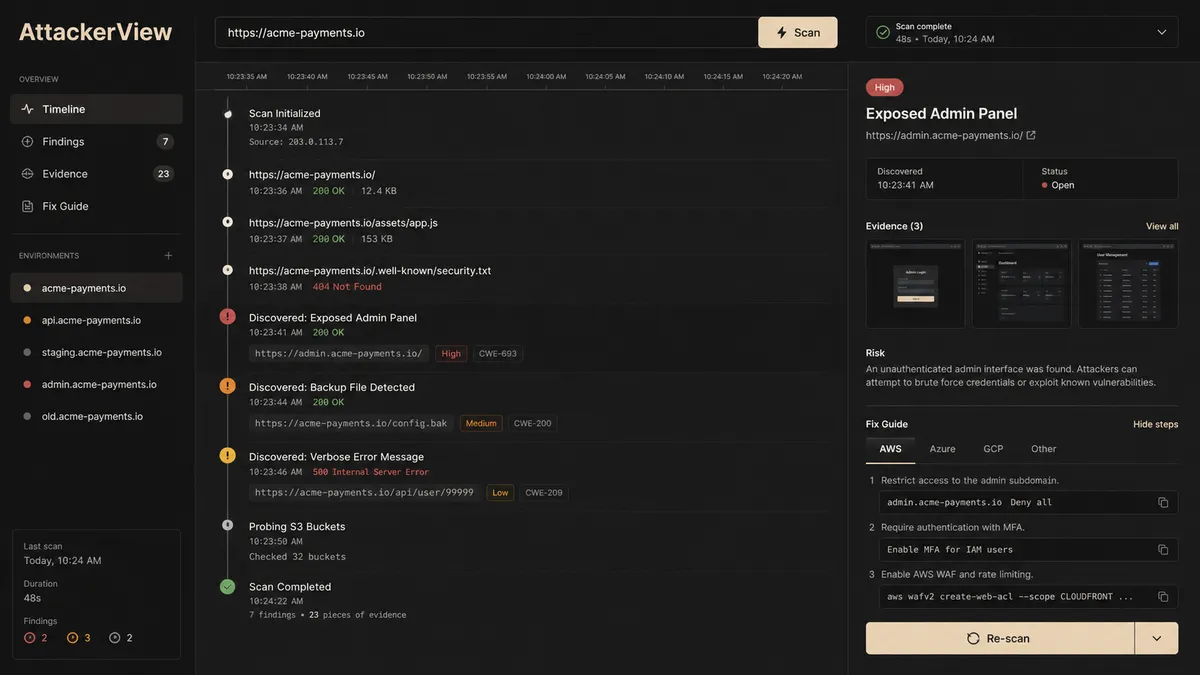Copy the aws wafv2 command snippet
Screen dimensions: 1200x675
pos(1163,596)
